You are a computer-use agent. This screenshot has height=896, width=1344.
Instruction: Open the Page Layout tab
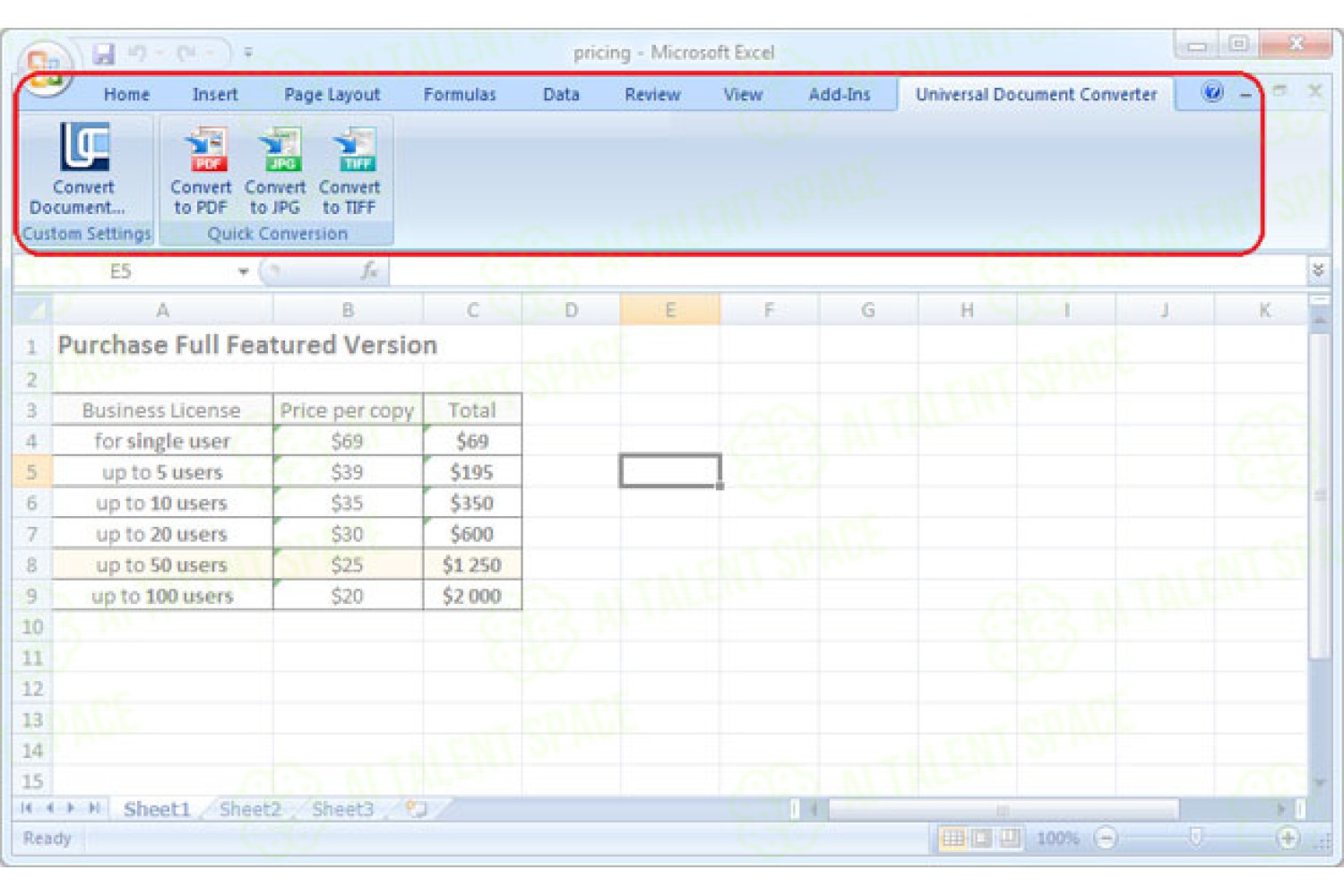click(x=332, y=94)
